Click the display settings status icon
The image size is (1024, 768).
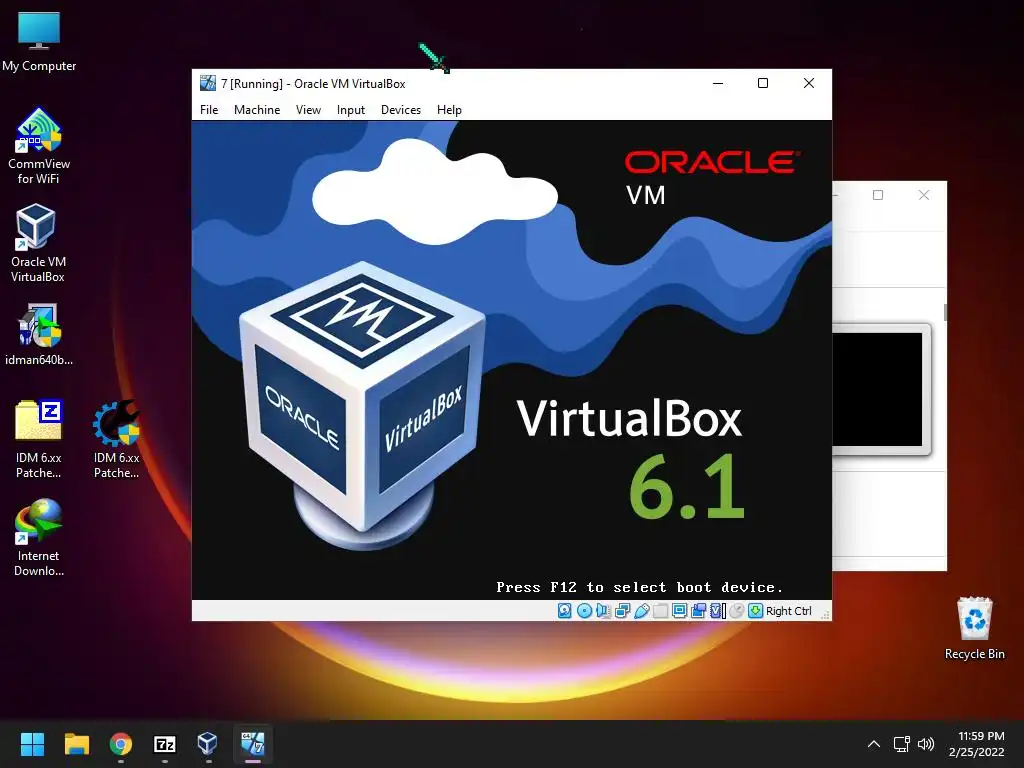click(x=679, y=611)
